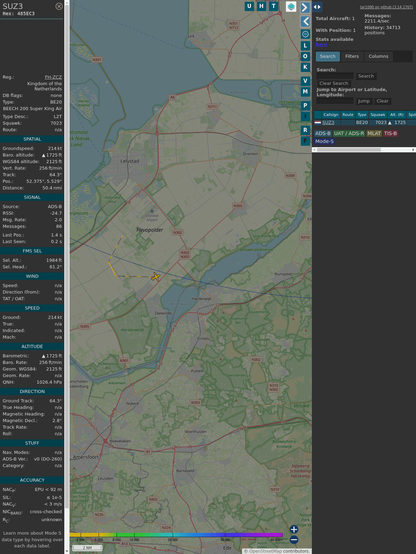Open the stats 'here' link

321,45
